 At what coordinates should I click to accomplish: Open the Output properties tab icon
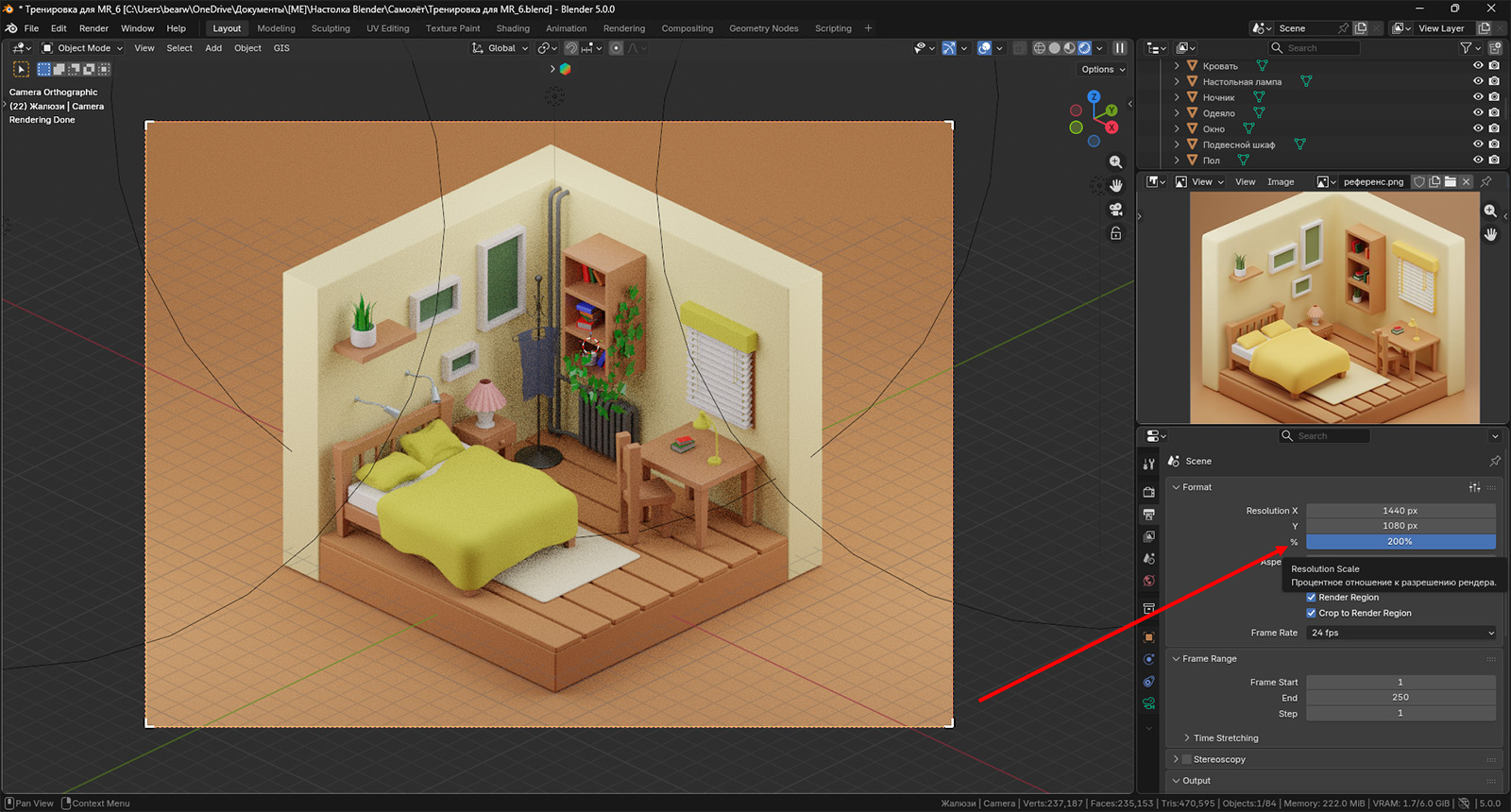click(x=1149, y=515)
